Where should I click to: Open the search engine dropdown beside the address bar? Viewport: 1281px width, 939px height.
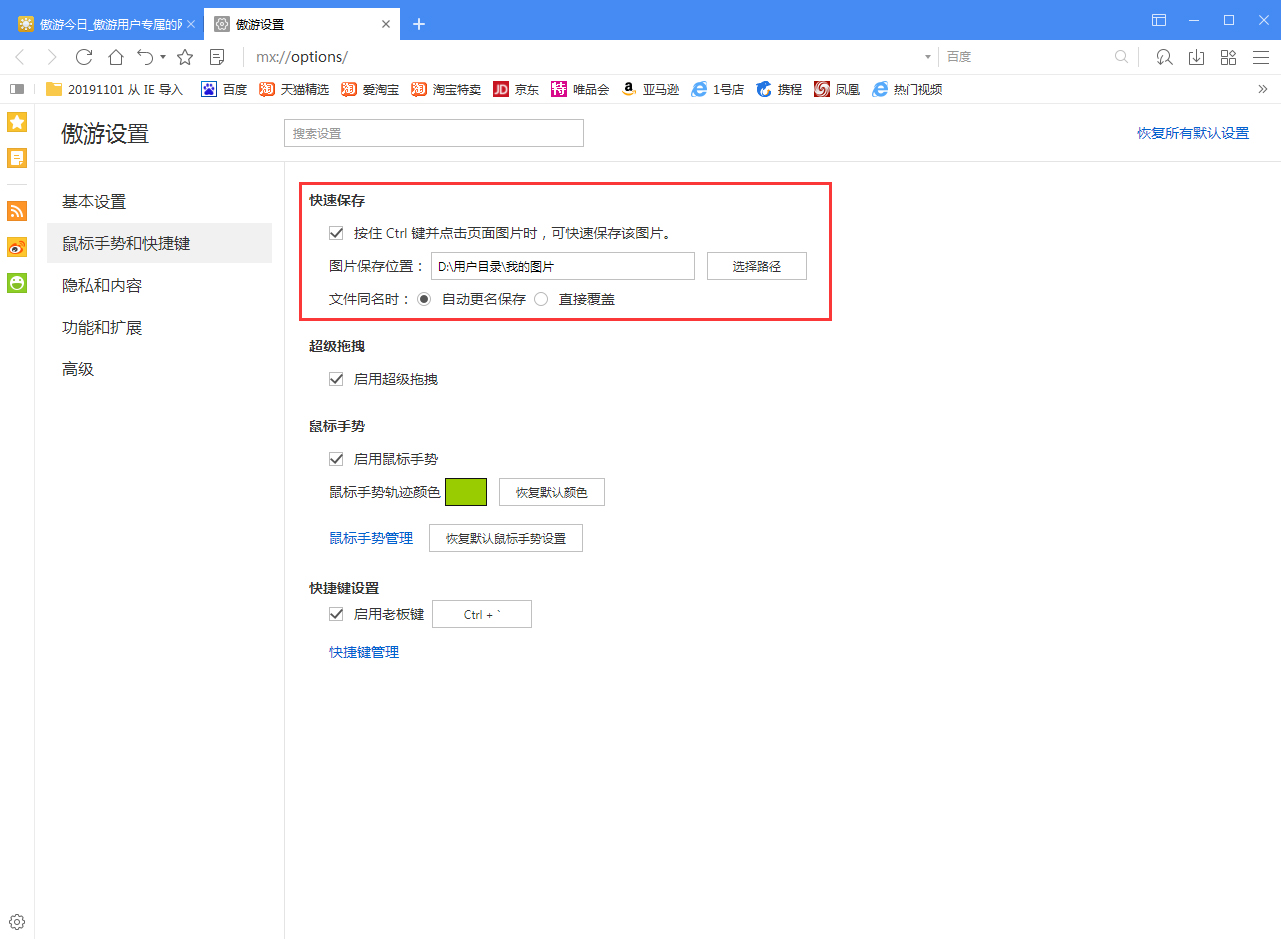click(x=926, y=57)
